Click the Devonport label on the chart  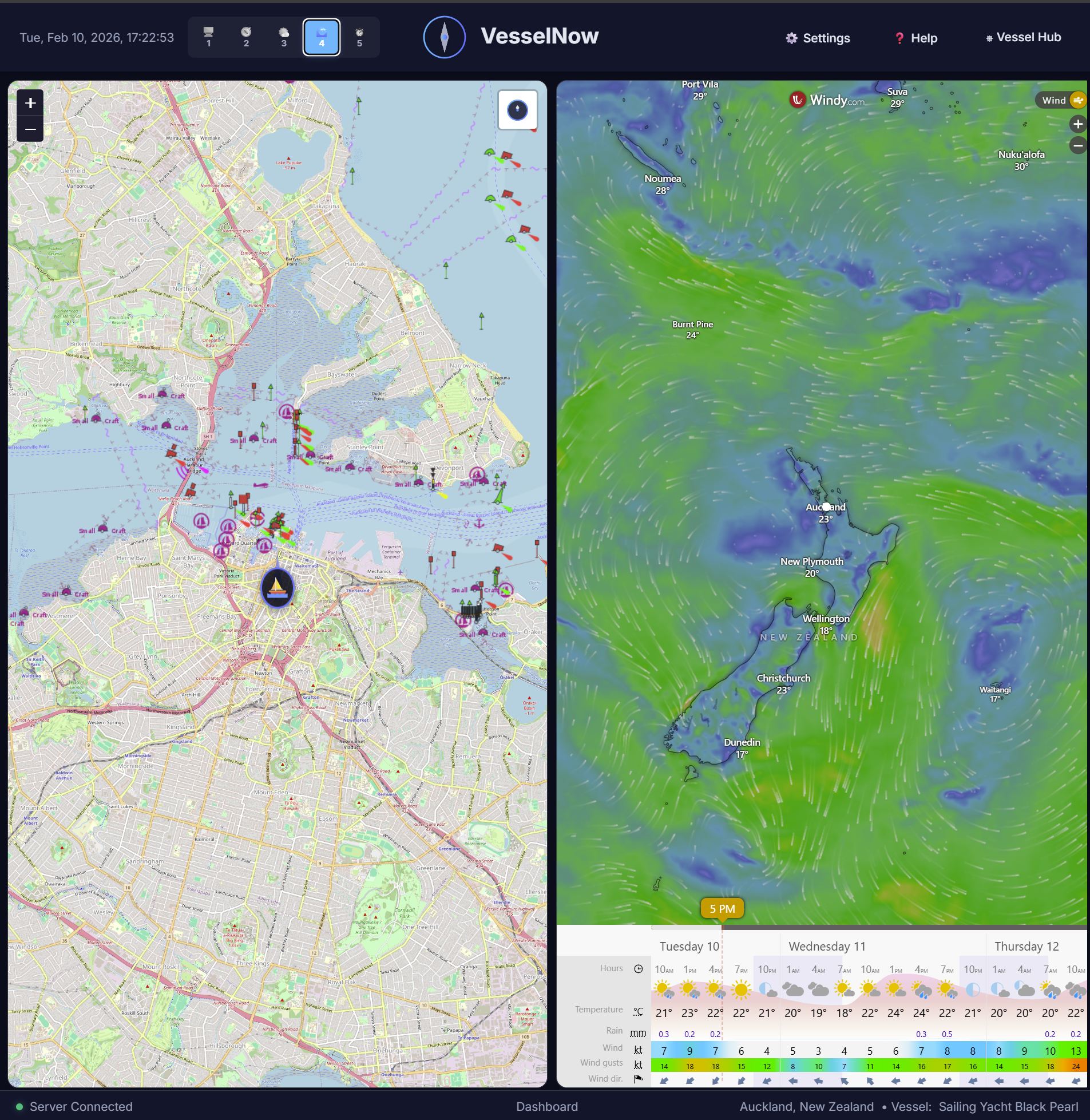coord(448,468)
